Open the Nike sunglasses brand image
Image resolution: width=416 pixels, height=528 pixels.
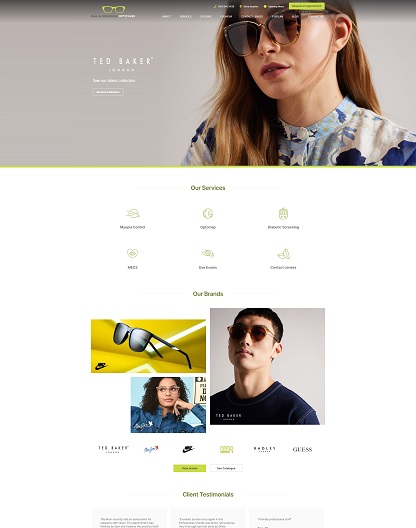tap(148, 346)
